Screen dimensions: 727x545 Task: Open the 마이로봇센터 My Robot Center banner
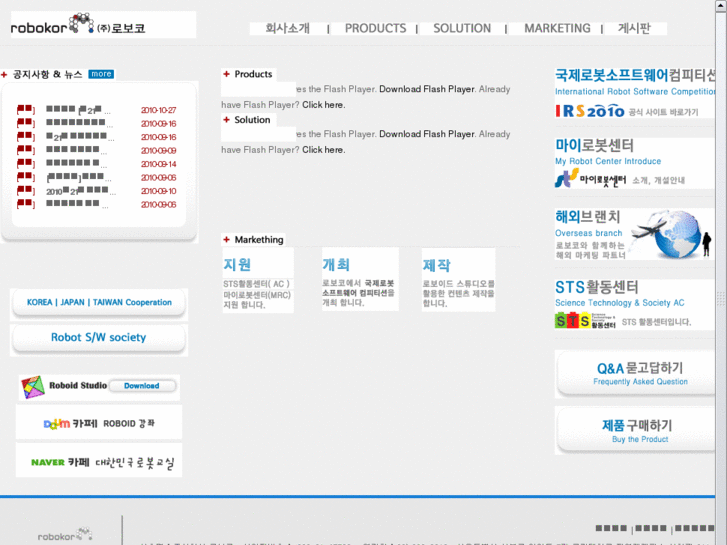point(635,163)
